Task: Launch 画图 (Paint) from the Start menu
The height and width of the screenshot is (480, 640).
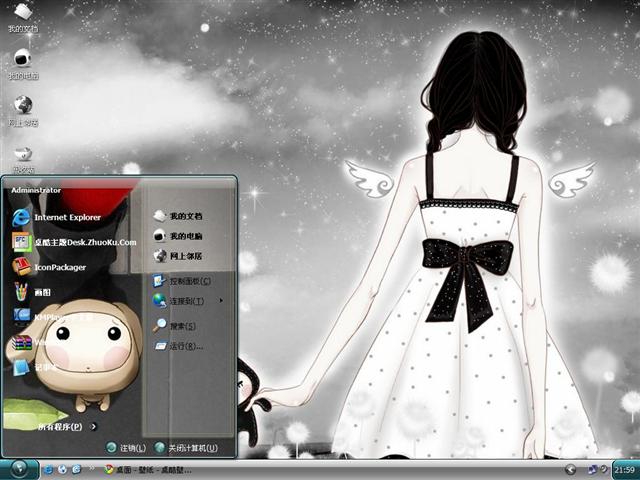Action: coord(32,292)
